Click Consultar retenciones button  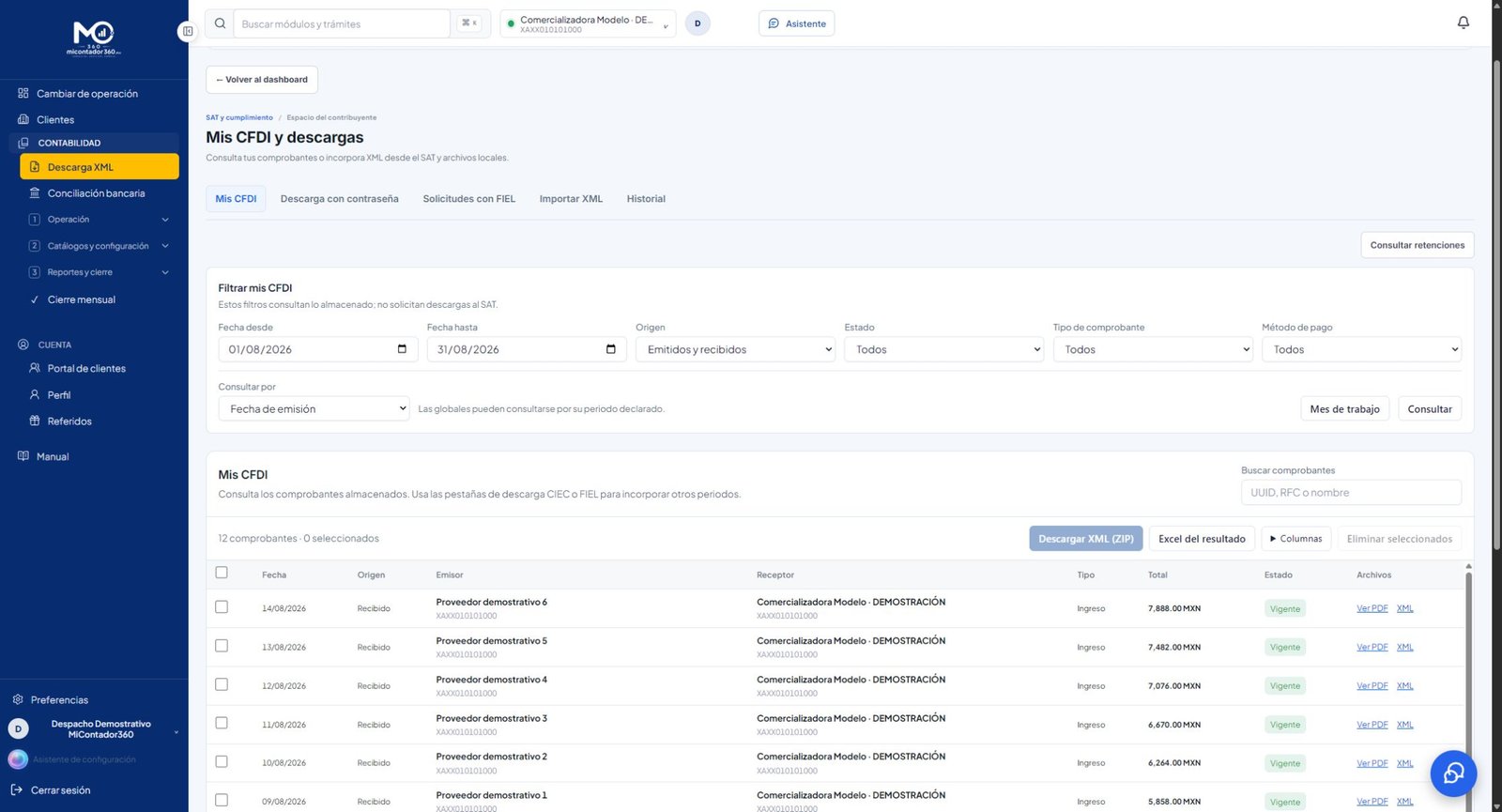click(1418, 245)
